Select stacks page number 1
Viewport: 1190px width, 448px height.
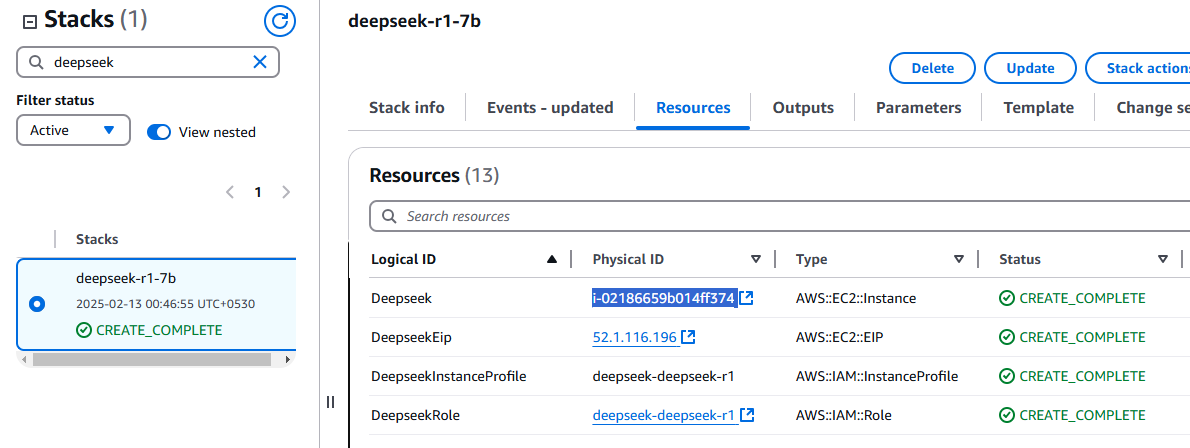click(258, 192)
